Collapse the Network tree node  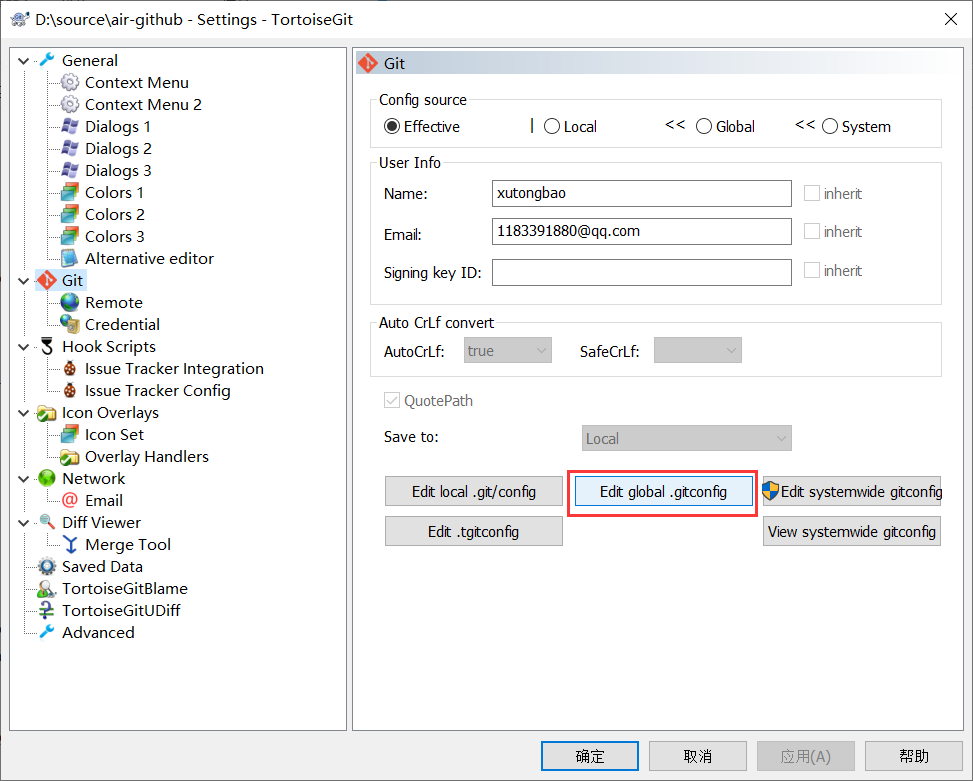coord(24,479)
